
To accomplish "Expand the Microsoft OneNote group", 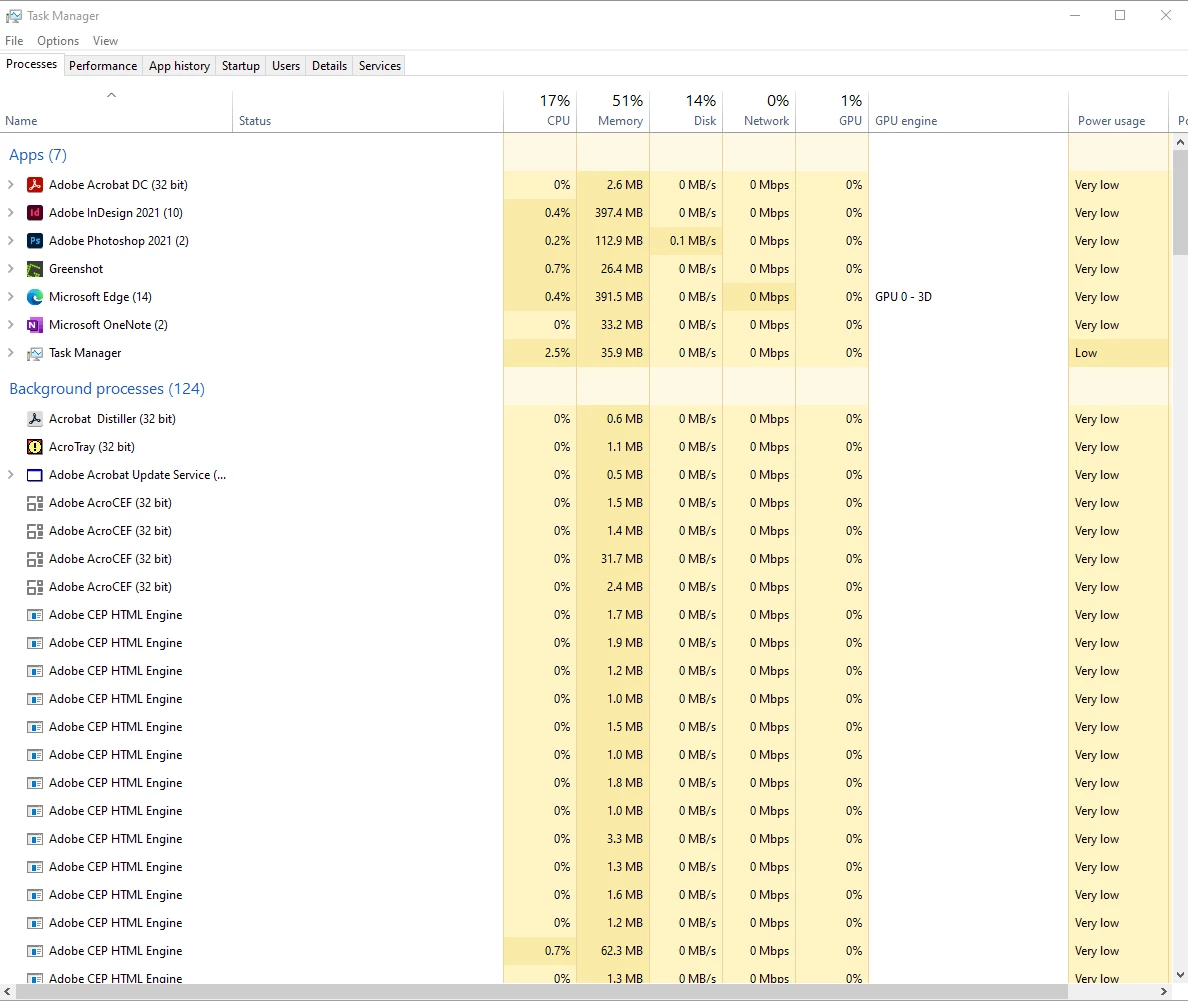I will pos(11,325).
